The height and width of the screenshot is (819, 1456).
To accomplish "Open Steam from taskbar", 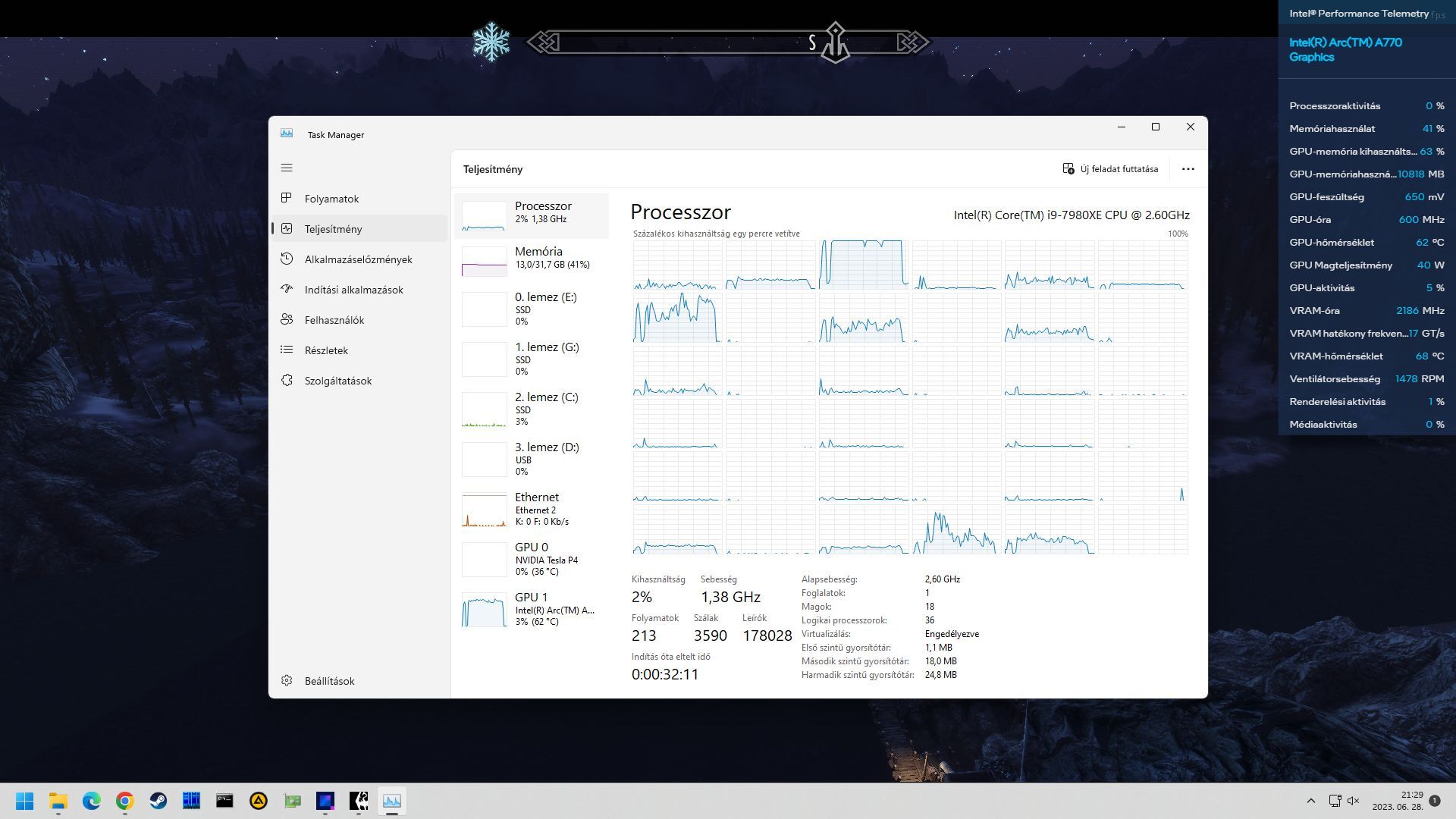I will click(x=158, y=801).
